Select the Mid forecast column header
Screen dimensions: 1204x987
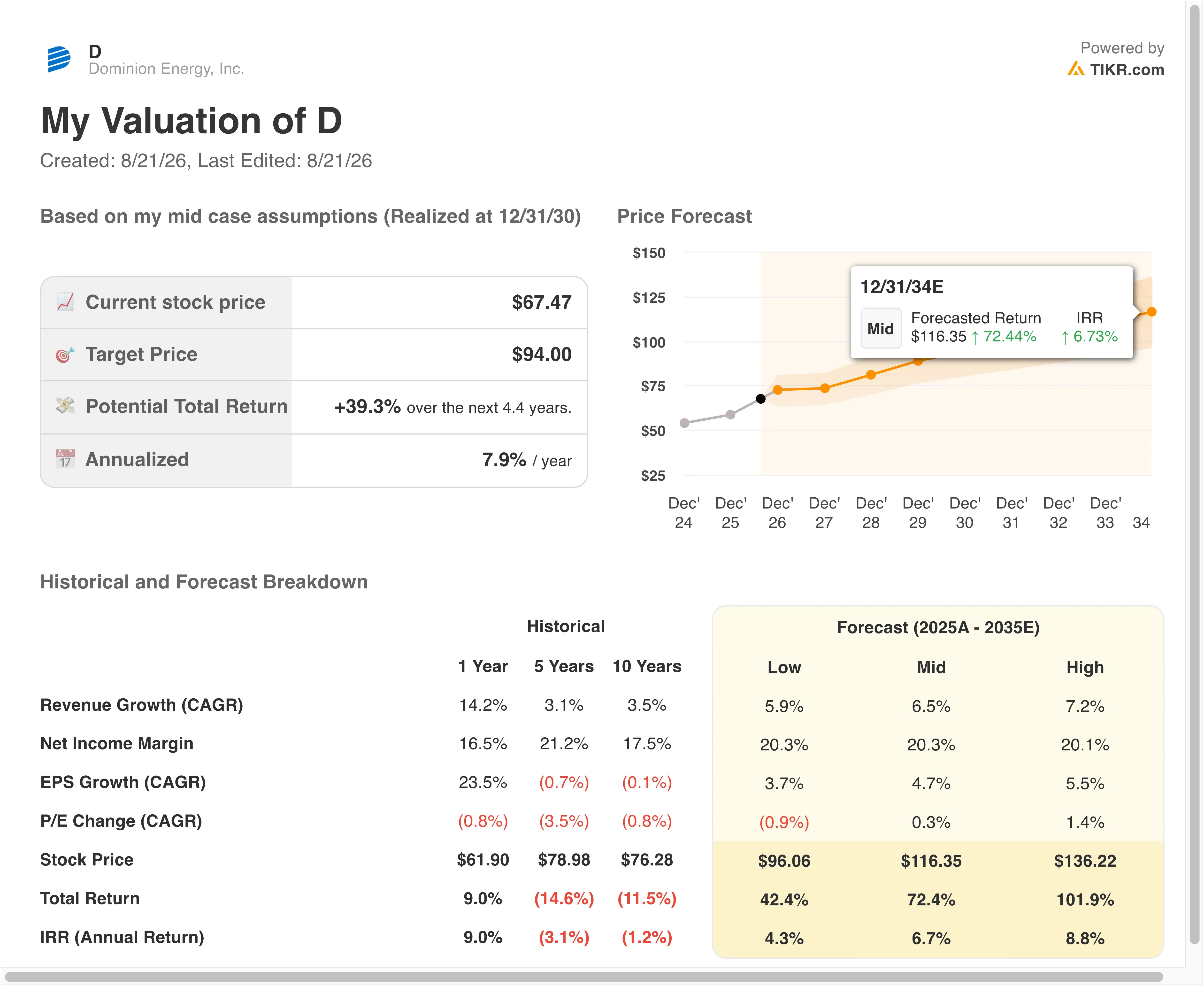(x=931, y=667)
